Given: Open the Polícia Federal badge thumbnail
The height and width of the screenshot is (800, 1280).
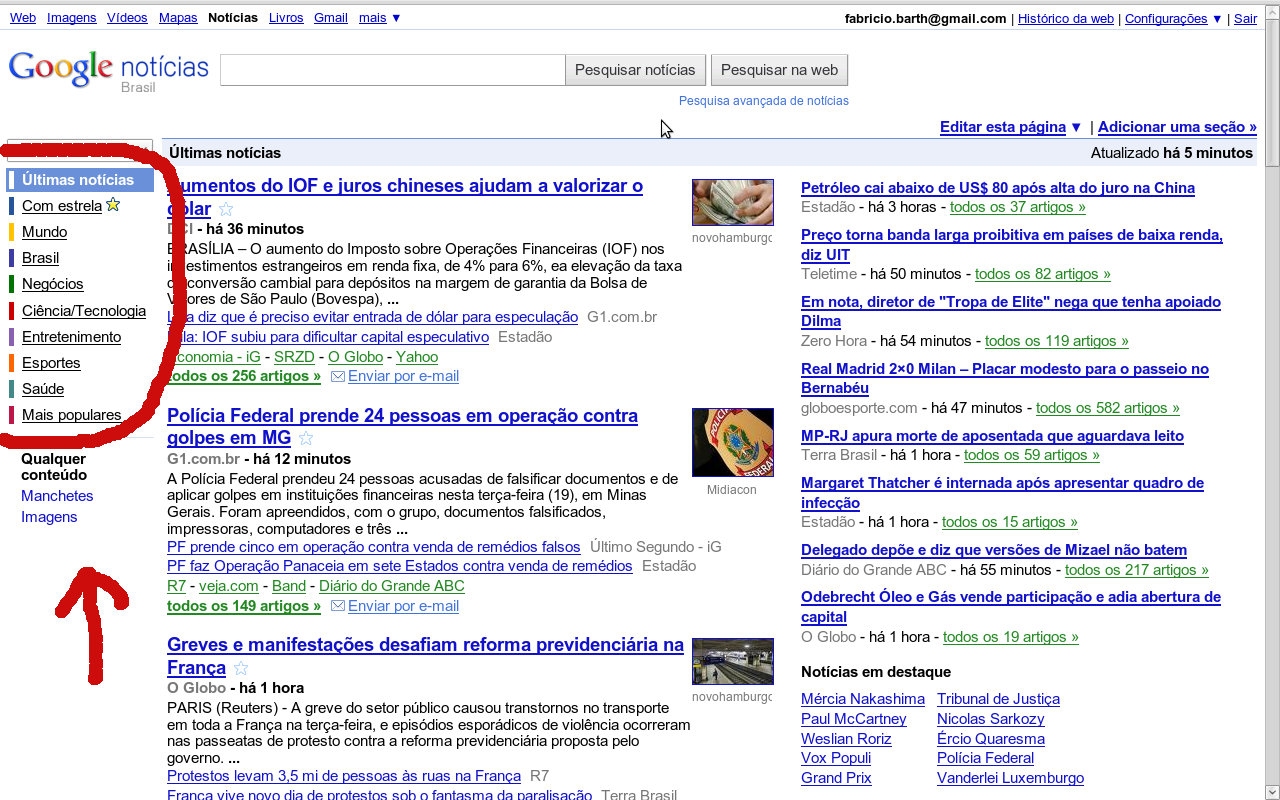Looking at the screenshot, I should pos(733,443).
